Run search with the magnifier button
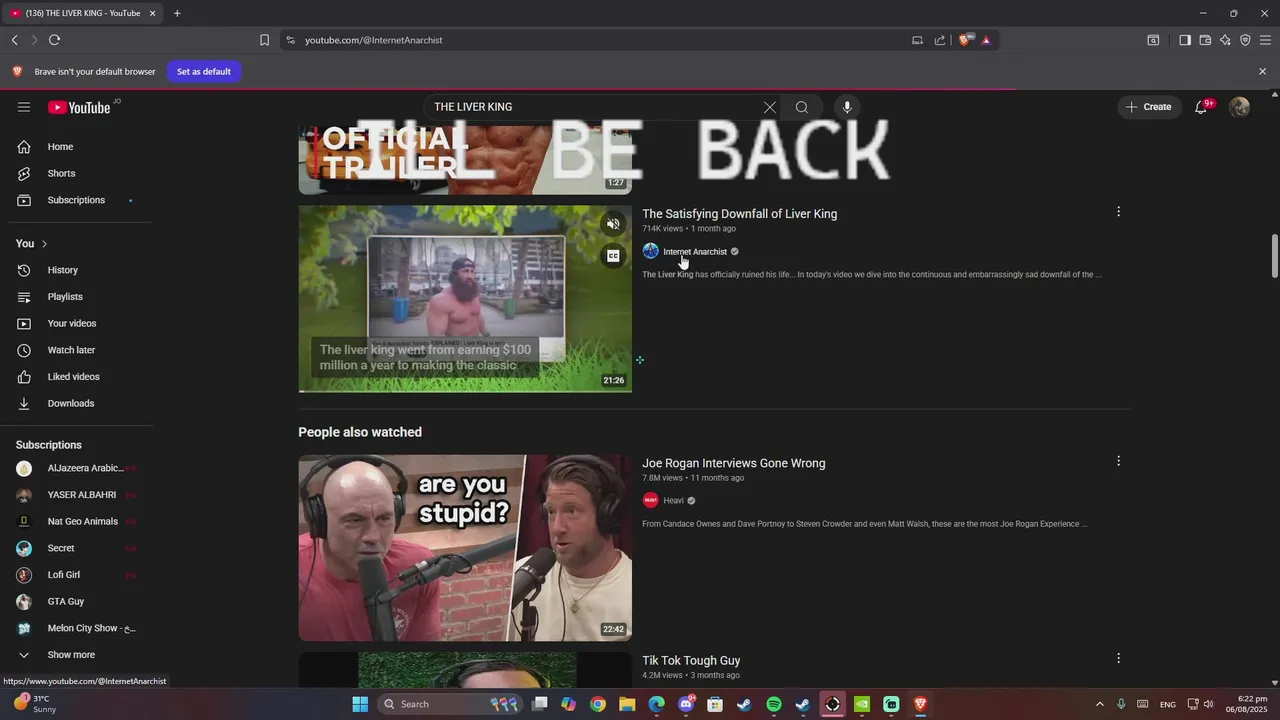 802,107
